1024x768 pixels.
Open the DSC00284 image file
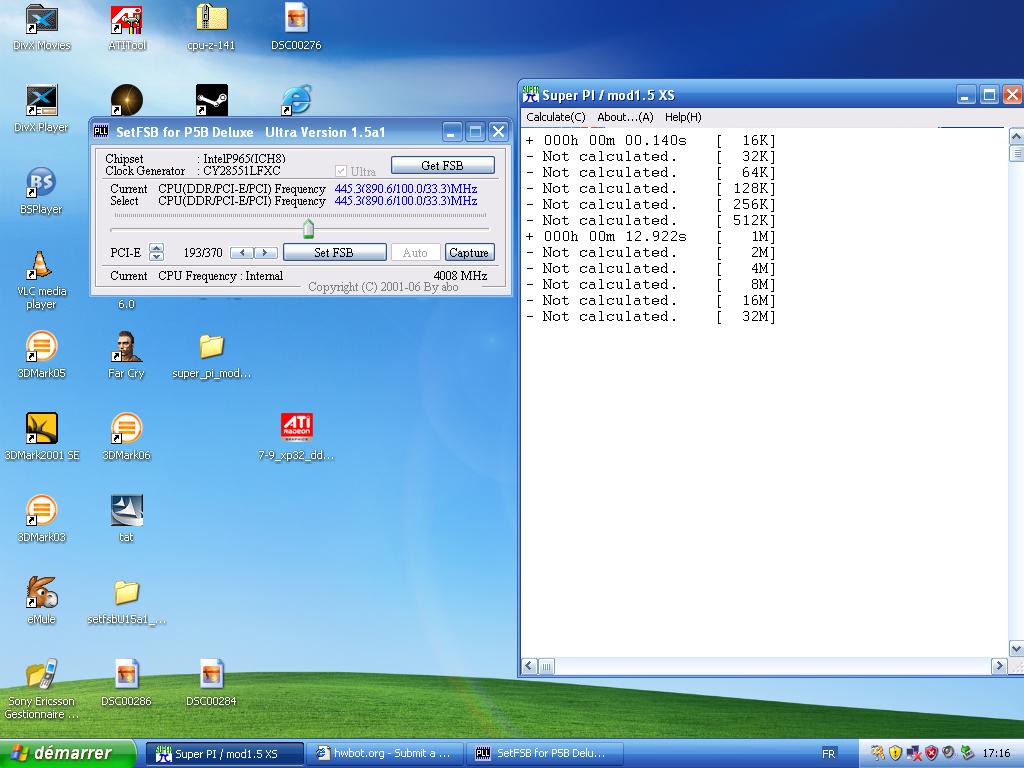211,683
